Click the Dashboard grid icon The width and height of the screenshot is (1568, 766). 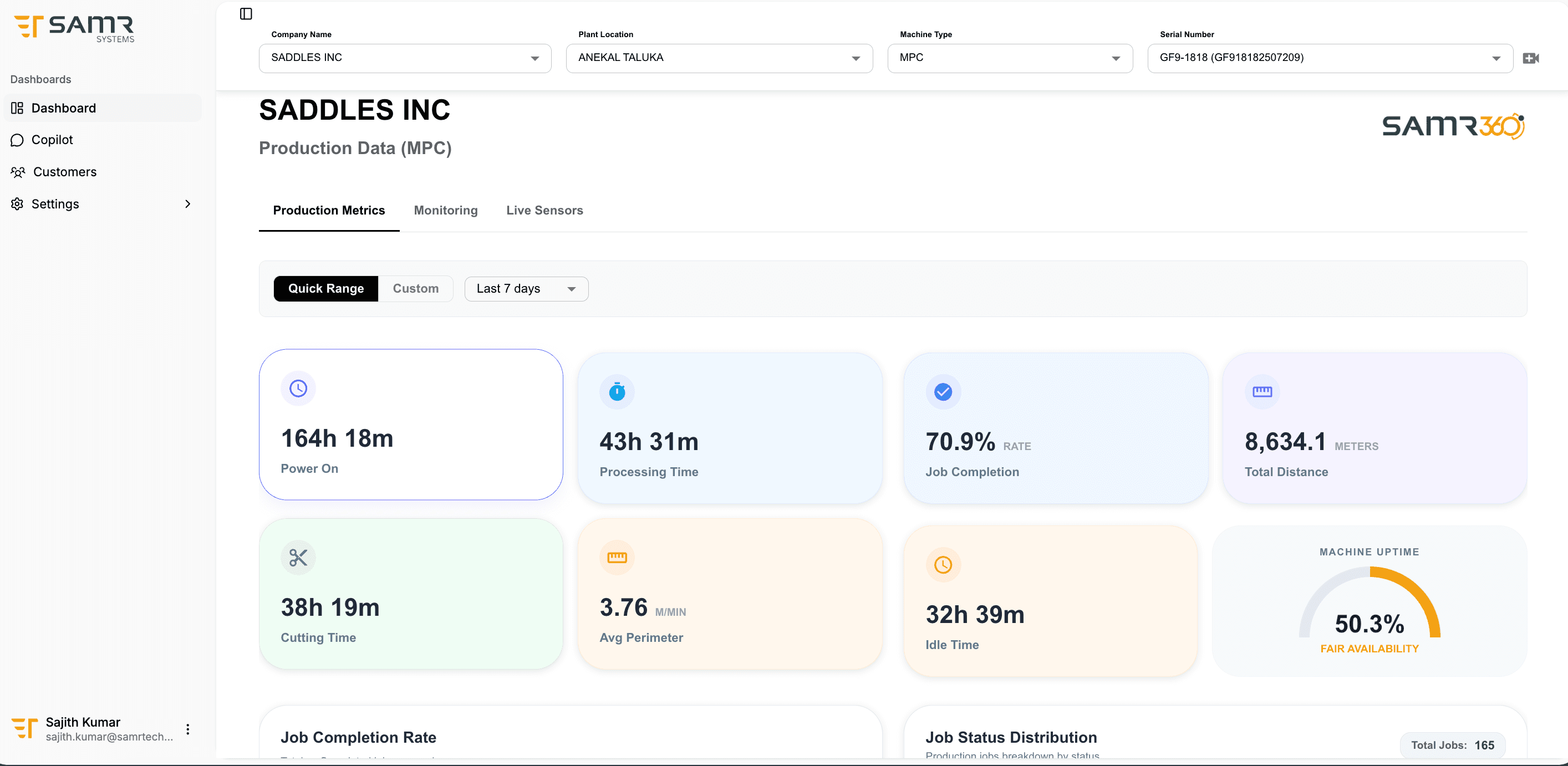[17, 108]
